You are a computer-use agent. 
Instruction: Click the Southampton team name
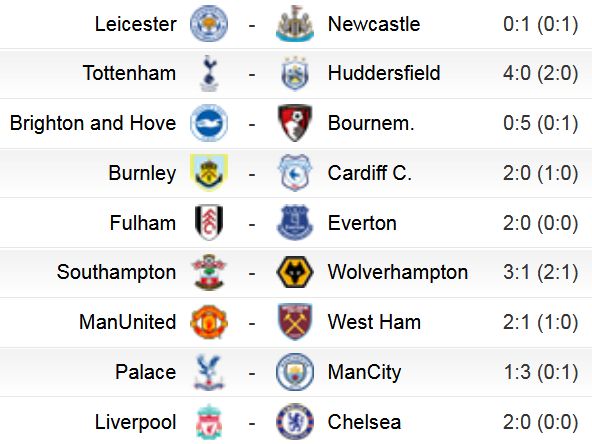pos(117,272)
